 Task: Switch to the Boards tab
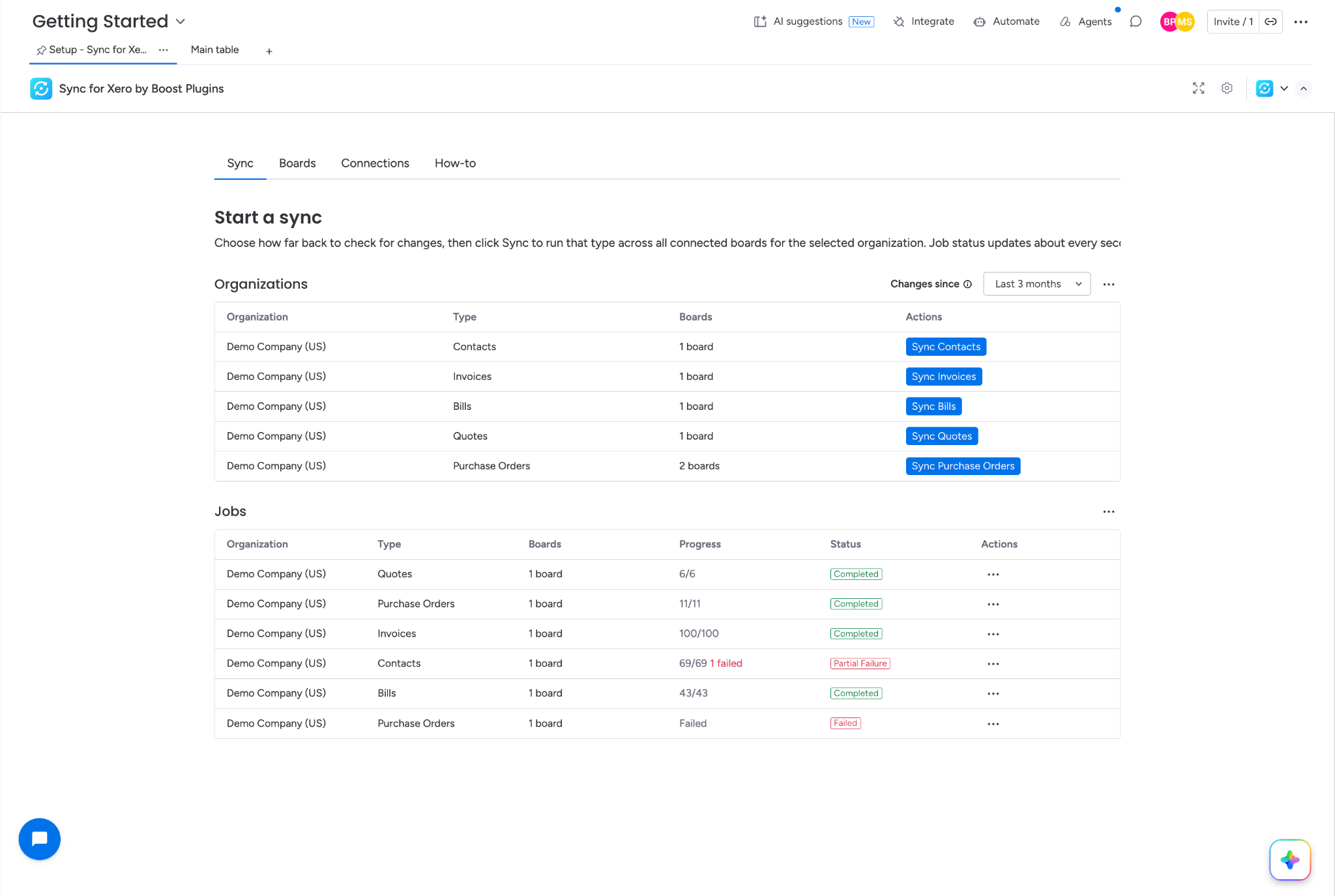pyautogui.click(x=297, y=164)
